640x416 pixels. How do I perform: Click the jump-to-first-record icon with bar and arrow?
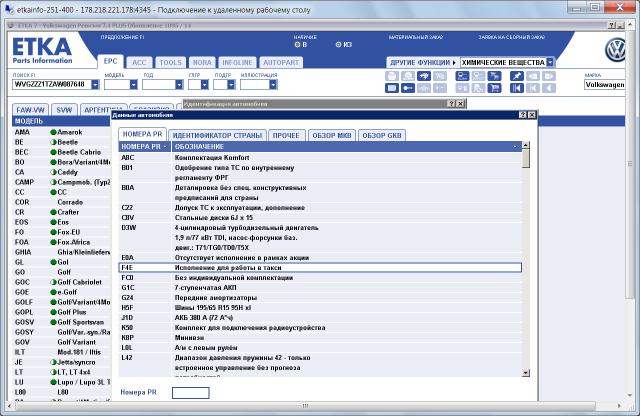516,88
